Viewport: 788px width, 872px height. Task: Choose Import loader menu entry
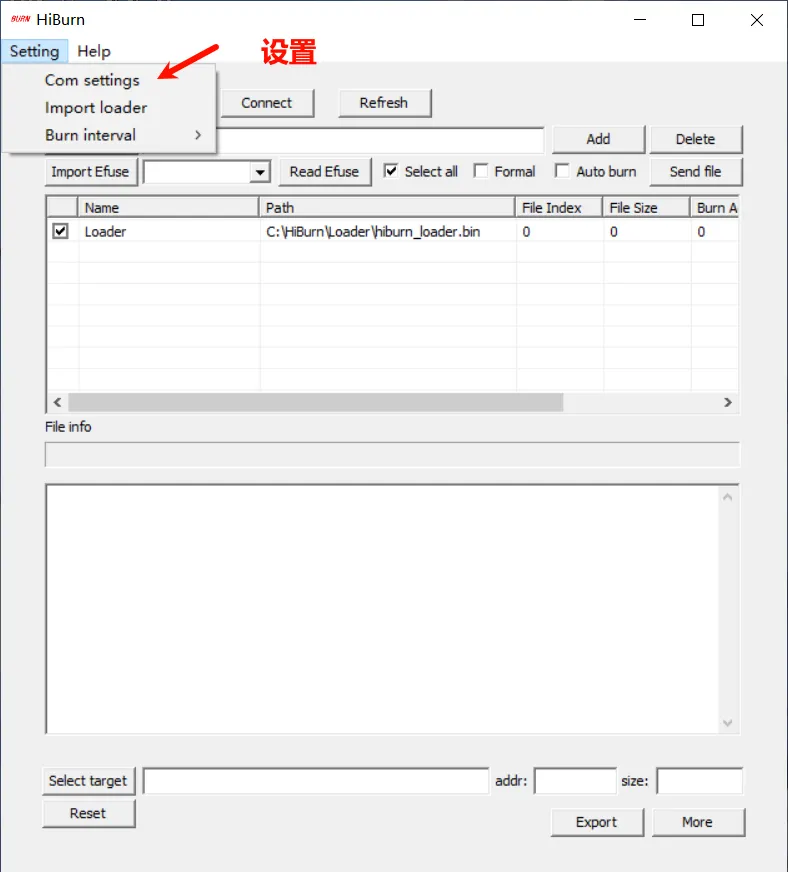[x=96, y=108]
